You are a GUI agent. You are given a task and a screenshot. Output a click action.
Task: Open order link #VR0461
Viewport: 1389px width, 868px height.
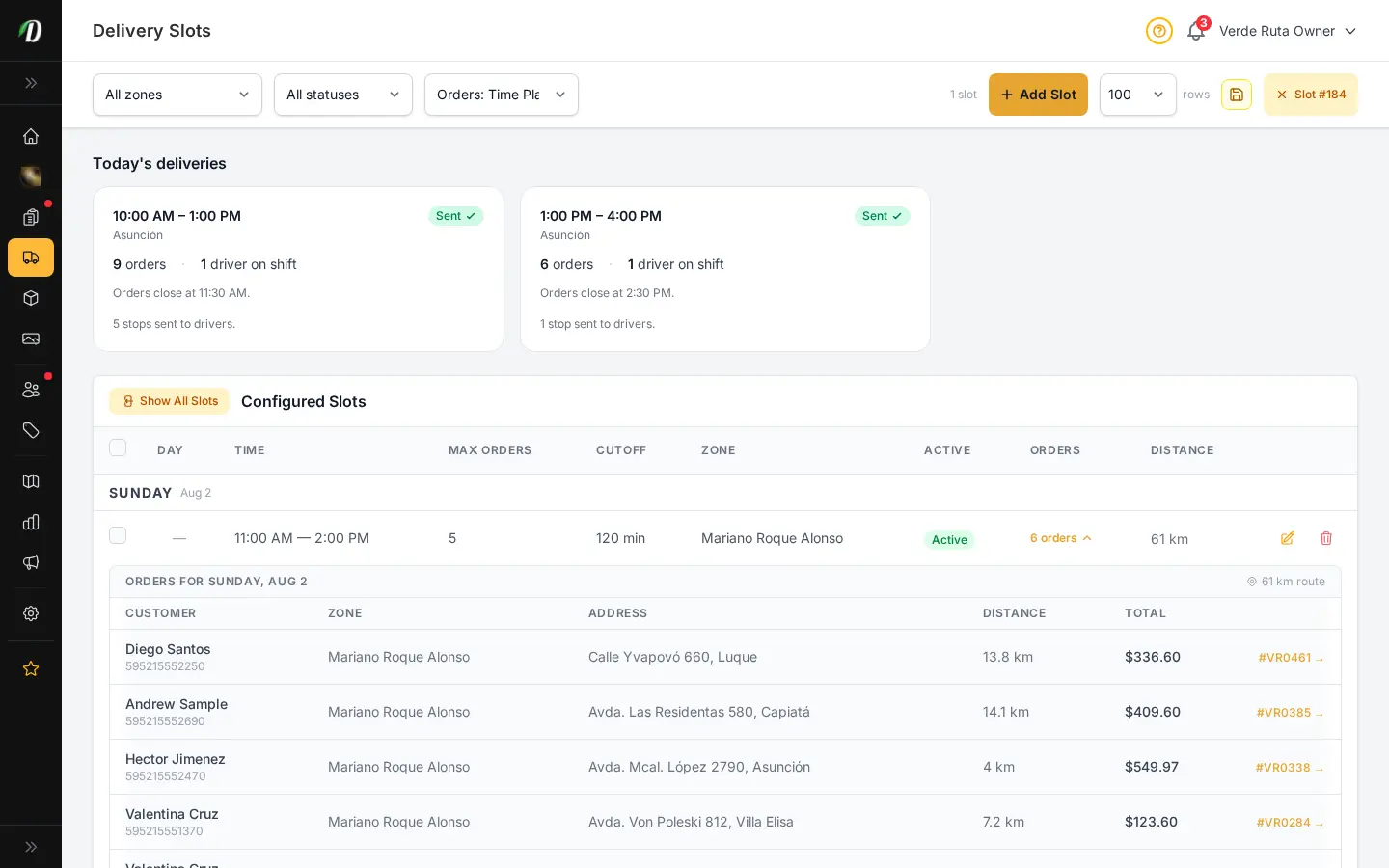tap(1291, 658)
